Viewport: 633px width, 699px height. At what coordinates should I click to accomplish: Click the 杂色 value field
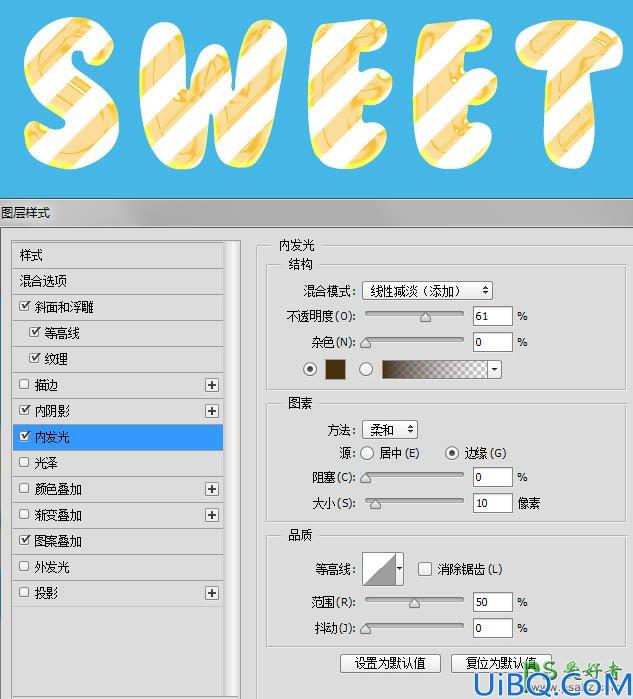click(x=493, y=342)
